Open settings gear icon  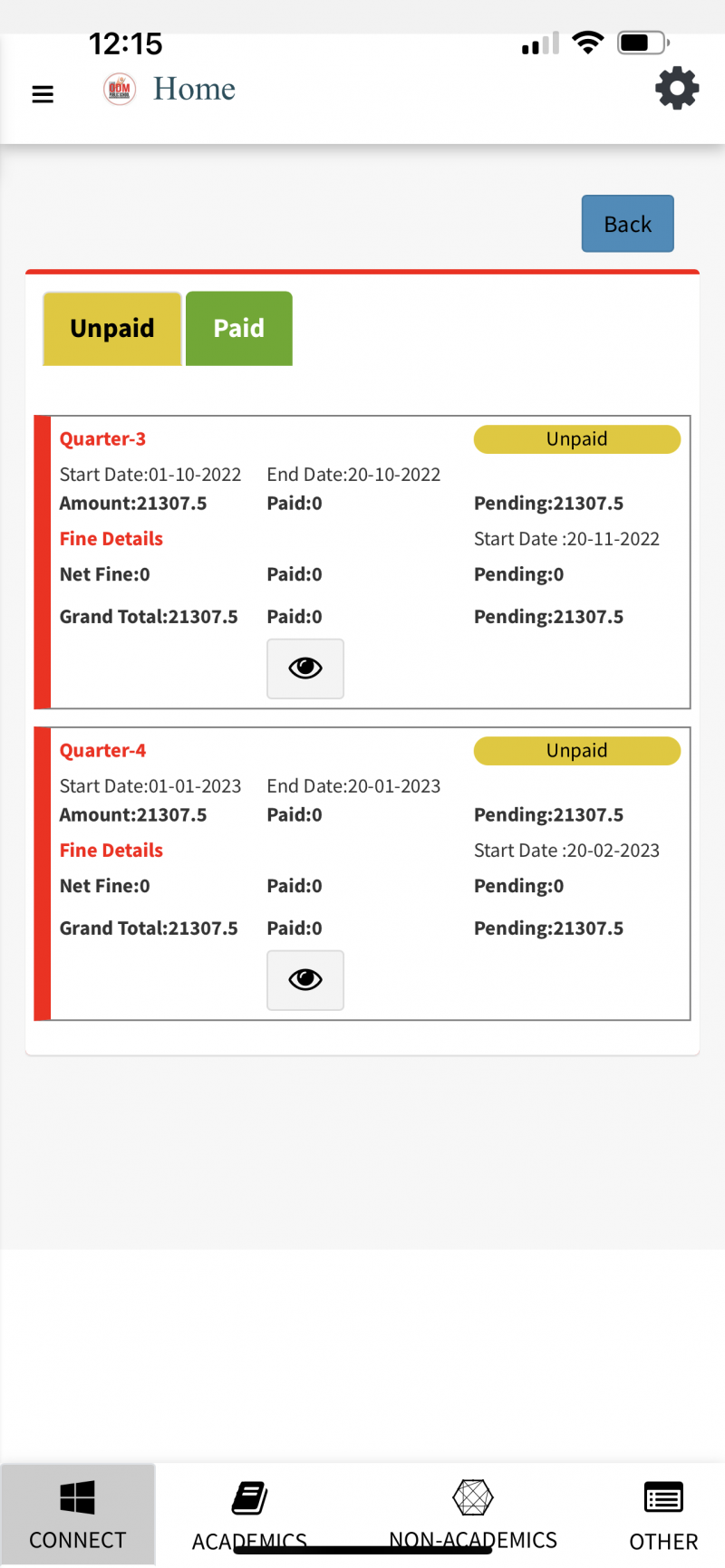tap(677, 89)
